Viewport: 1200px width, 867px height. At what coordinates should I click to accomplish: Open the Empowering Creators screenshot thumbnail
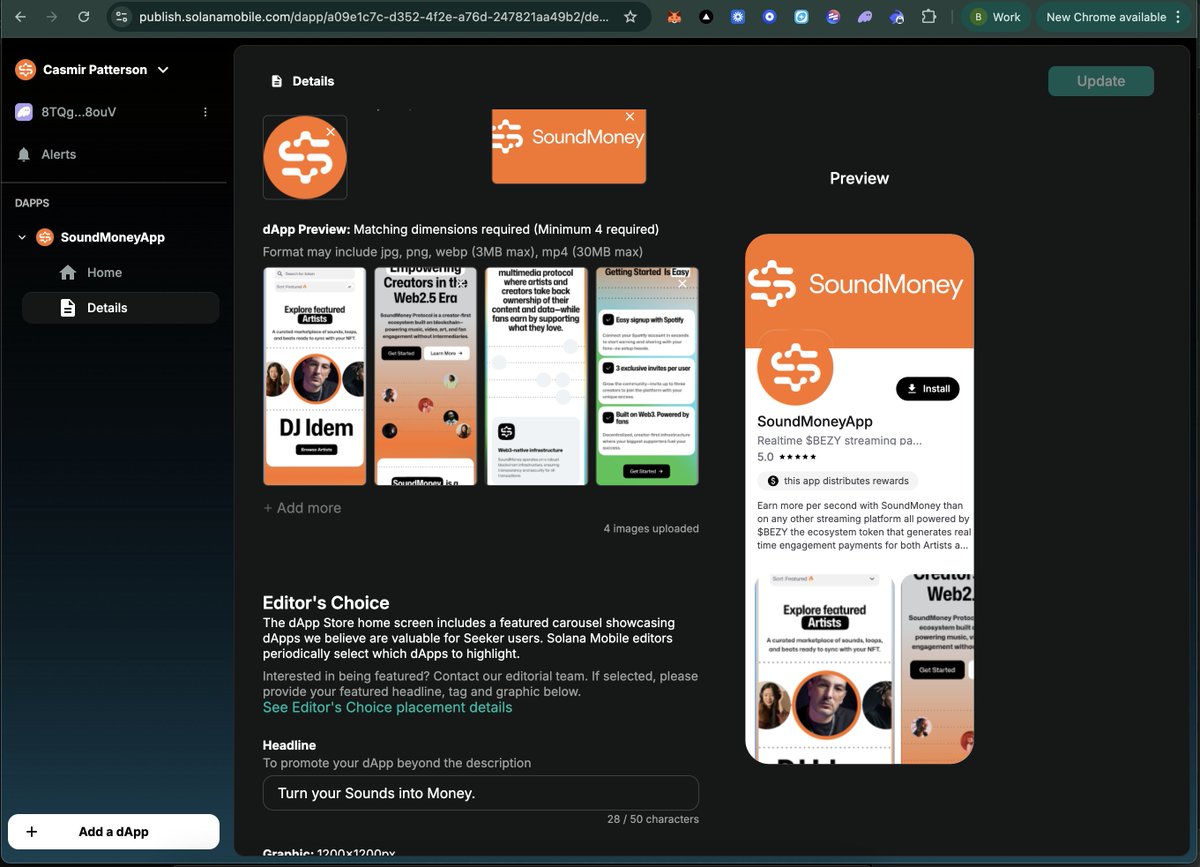425,376
